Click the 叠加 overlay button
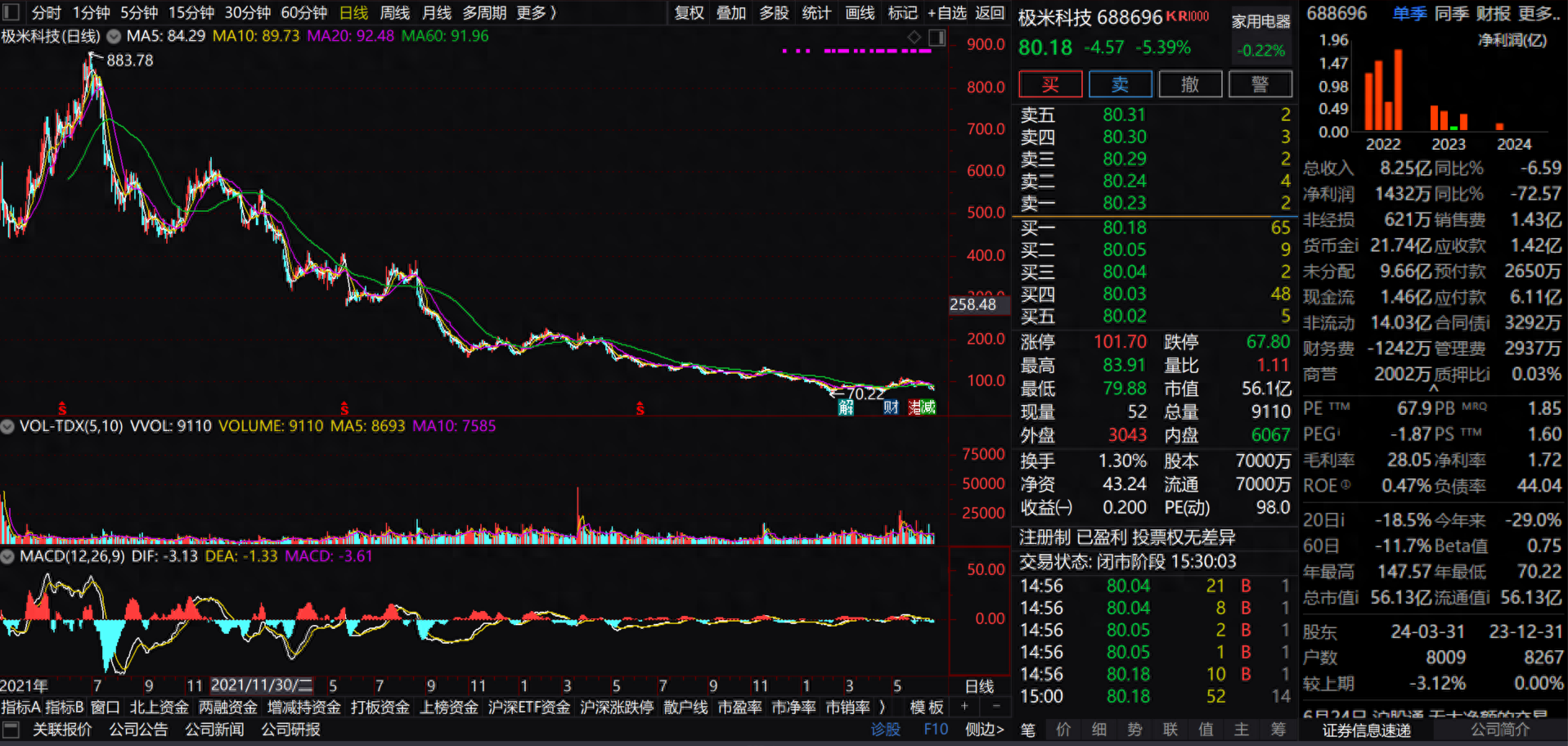 (x=731, y=13)
